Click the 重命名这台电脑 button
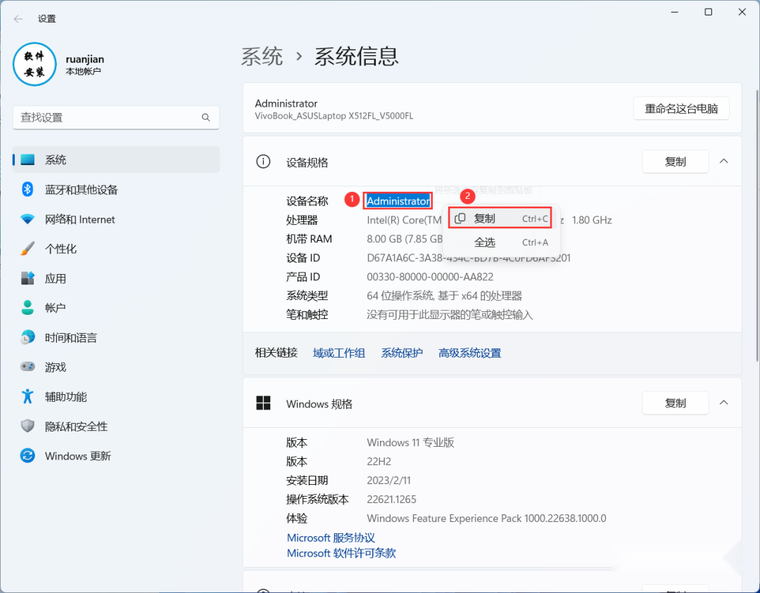This screenshot has height=593, width=760. (681, 109)
